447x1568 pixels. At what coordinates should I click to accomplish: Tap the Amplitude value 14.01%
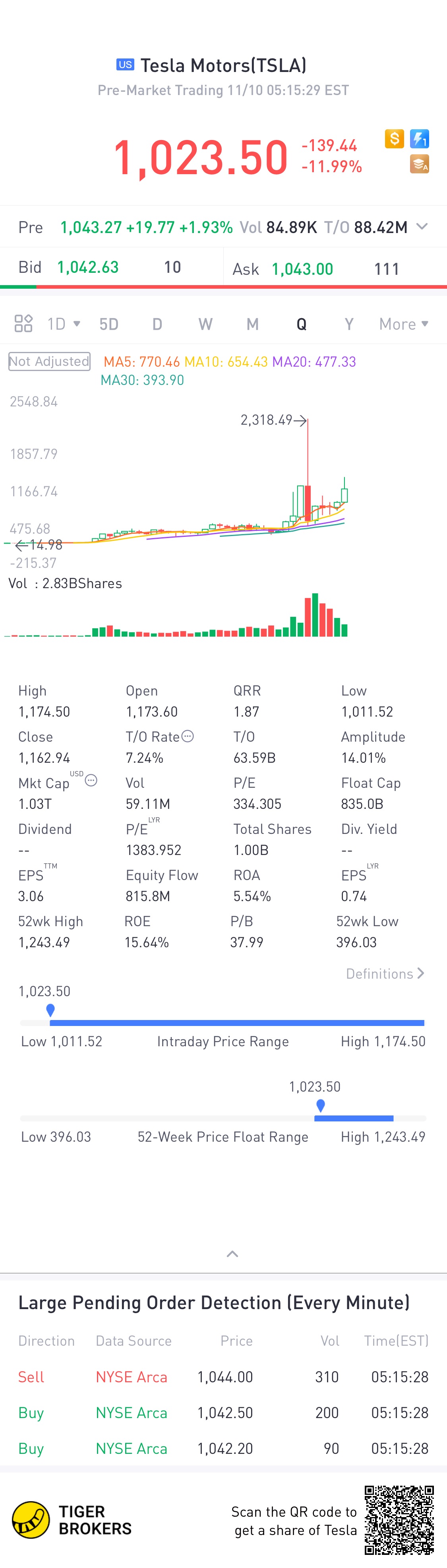click(363, 757)
